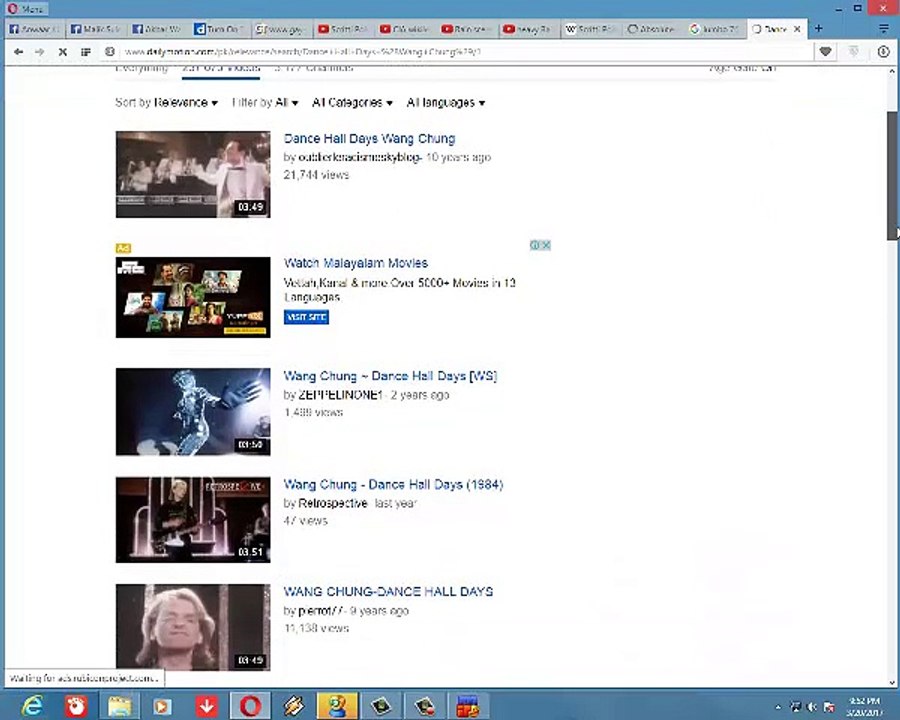Switch to the Malik Facebook tab

coord(95,29)
